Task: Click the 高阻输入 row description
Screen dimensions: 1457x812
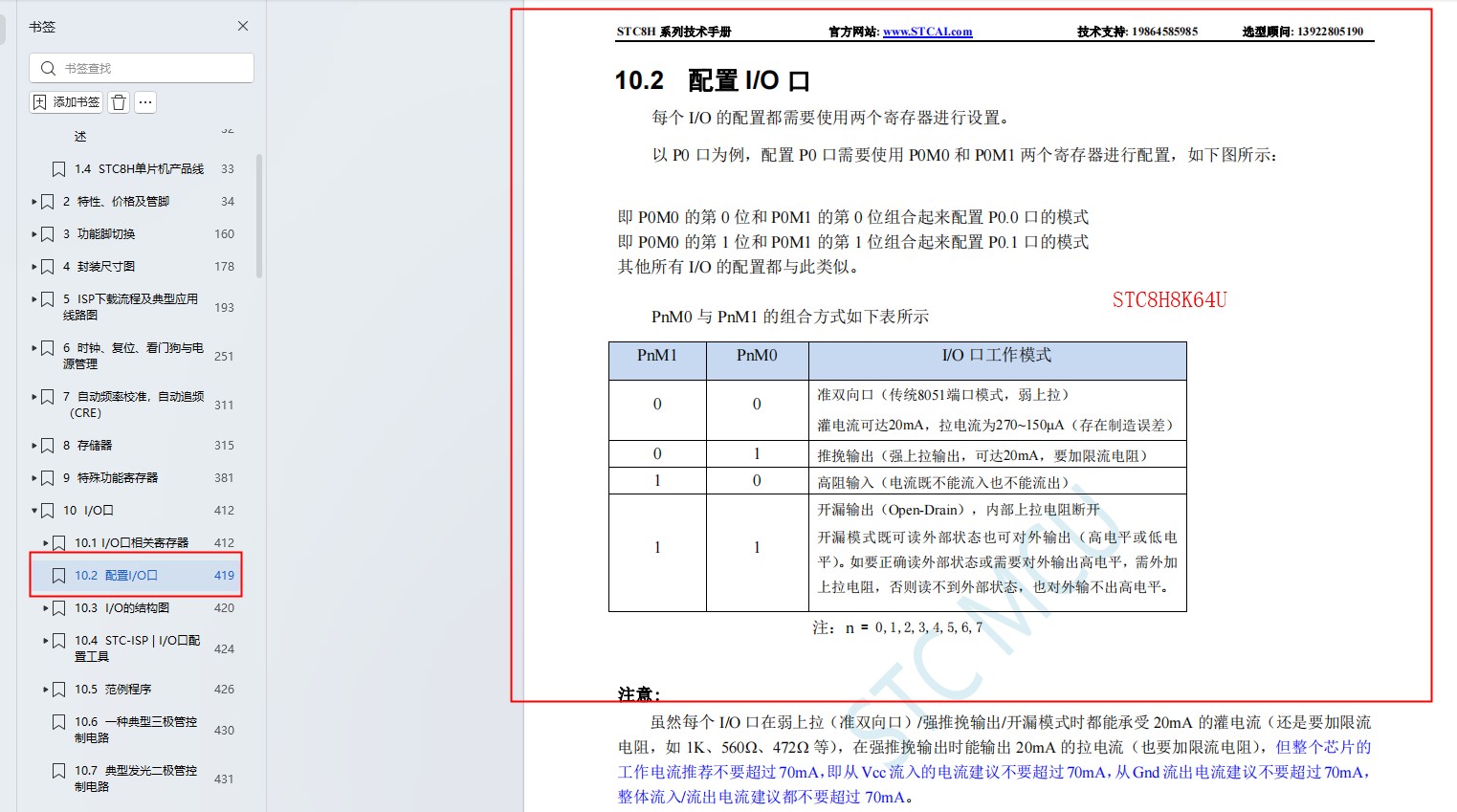Action: pyautogui.click(x=942, y=483)
